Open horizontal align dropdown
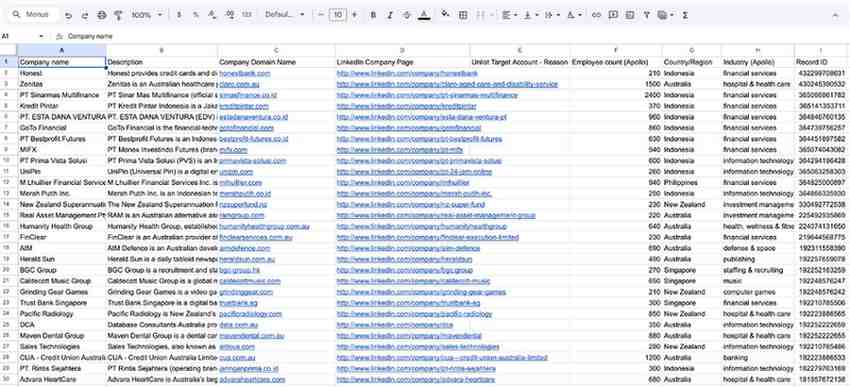850x387 pixels. (510, 15)
